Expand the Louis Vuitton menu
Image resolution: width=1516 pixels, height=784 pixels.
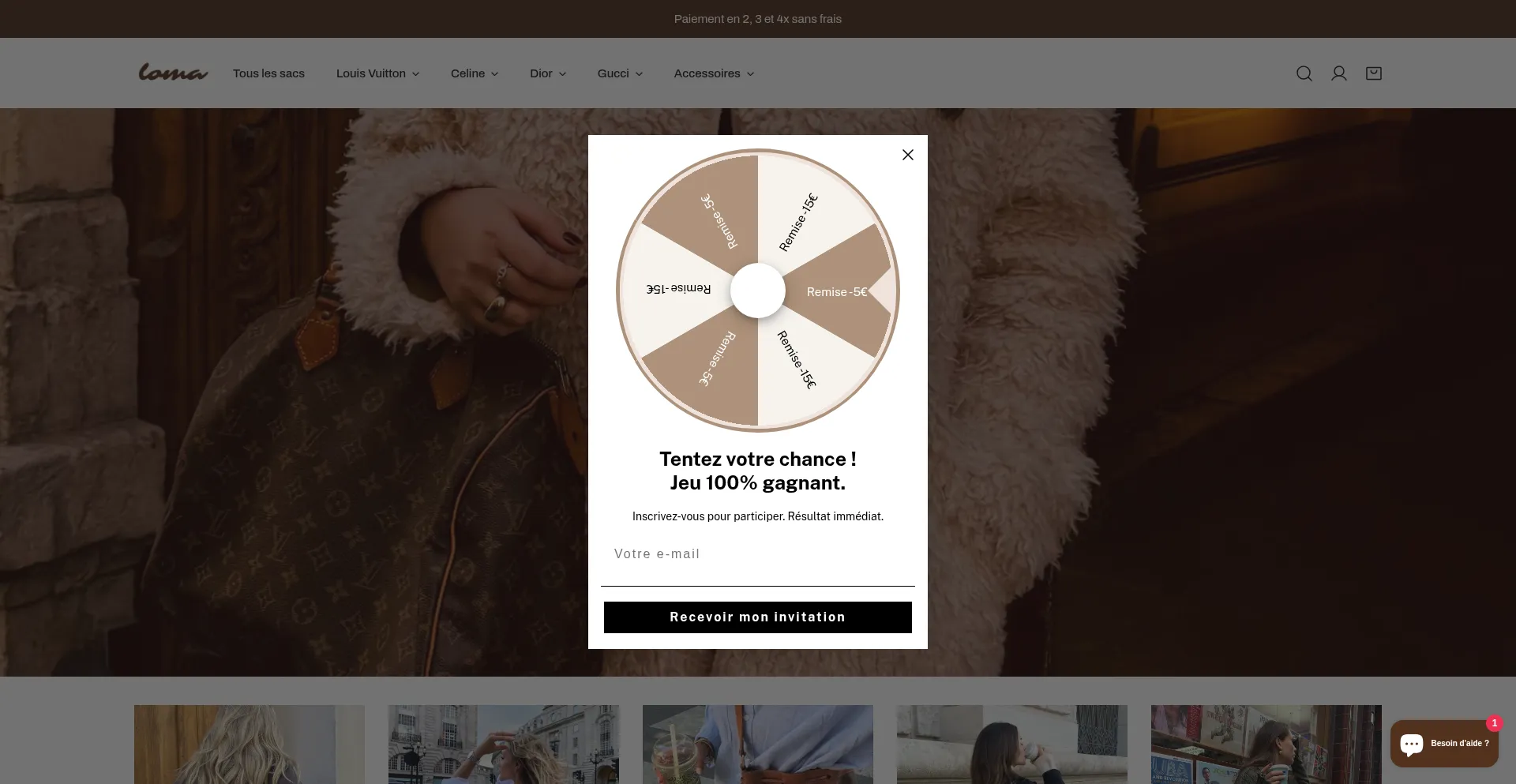(x=377, y=73)
